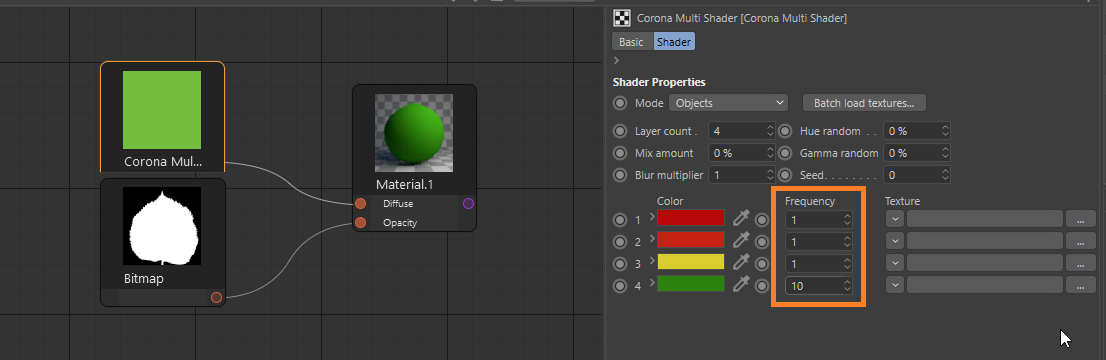Toggle color row 1 animation dot

click(x=620, y=220)
